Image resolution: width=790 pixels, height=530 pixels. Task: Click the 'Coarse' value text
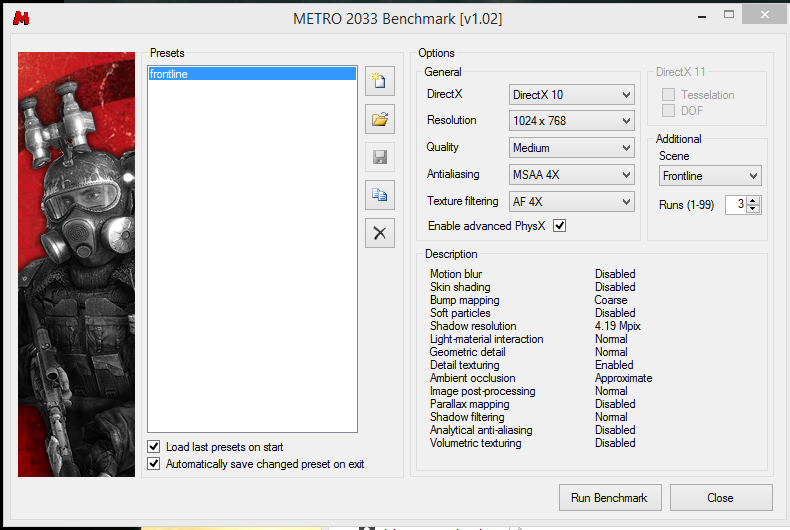point(611,300)
